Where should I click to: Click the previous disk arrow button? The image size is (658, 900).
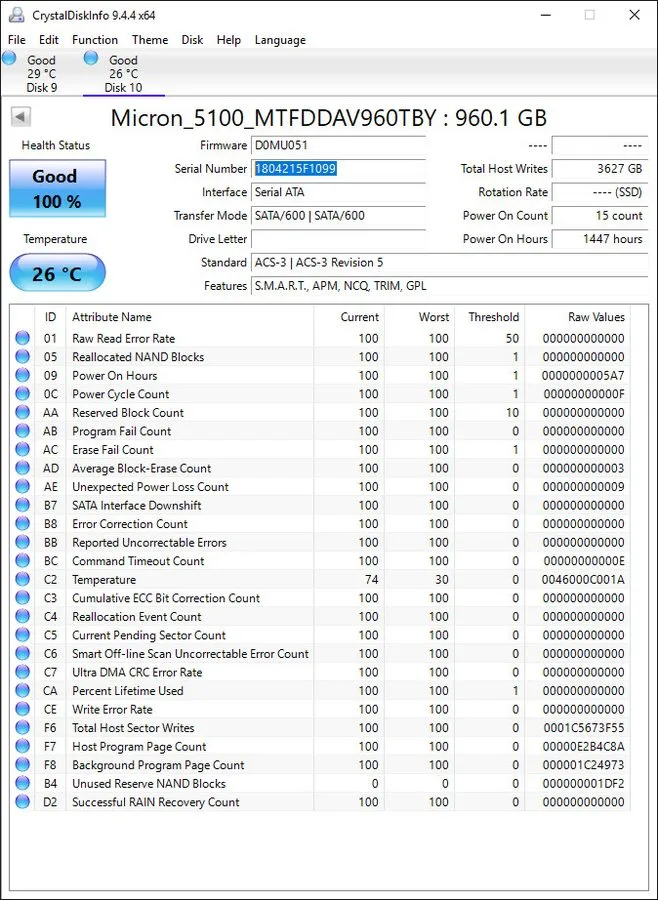coord(20,117)
